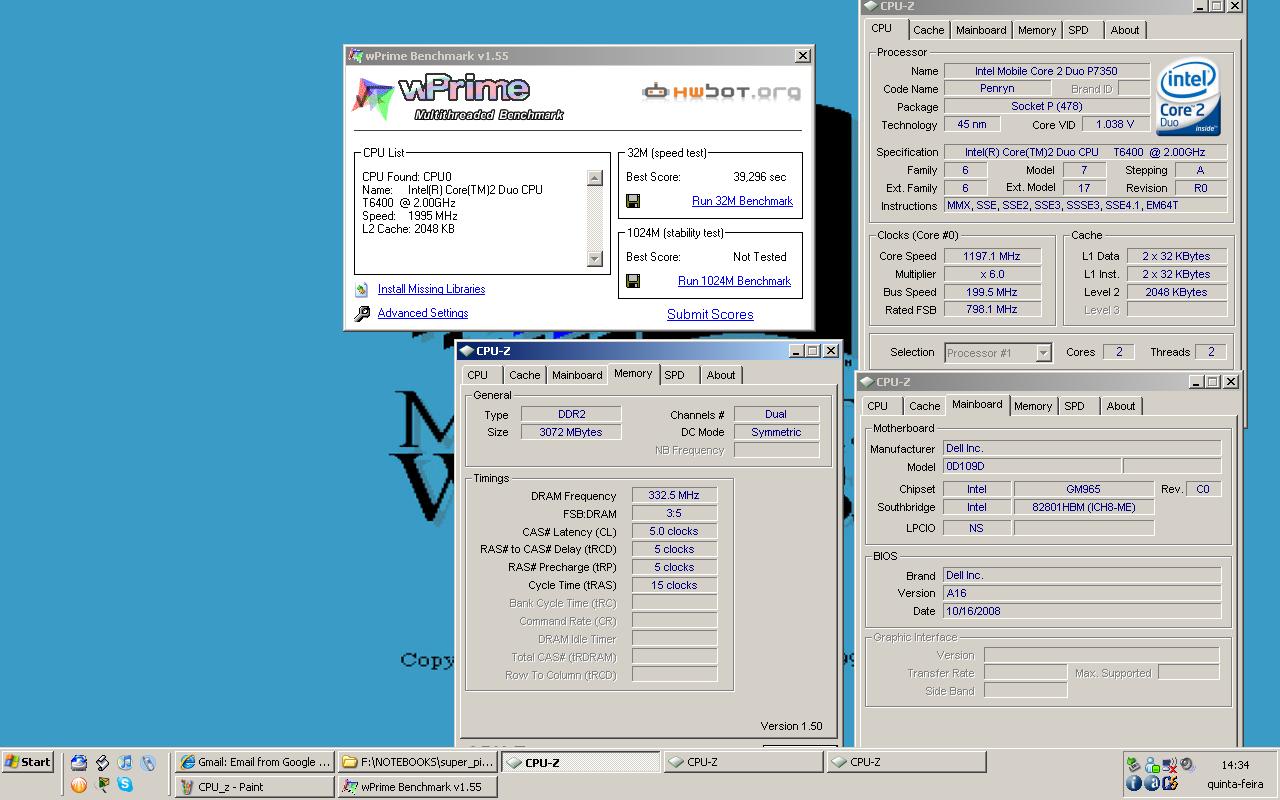The image size is (1280, 800).
Task: Open Memory tab in bottom-right Mainboard CPU-Z window
Action: click(x=1033, y=406)
